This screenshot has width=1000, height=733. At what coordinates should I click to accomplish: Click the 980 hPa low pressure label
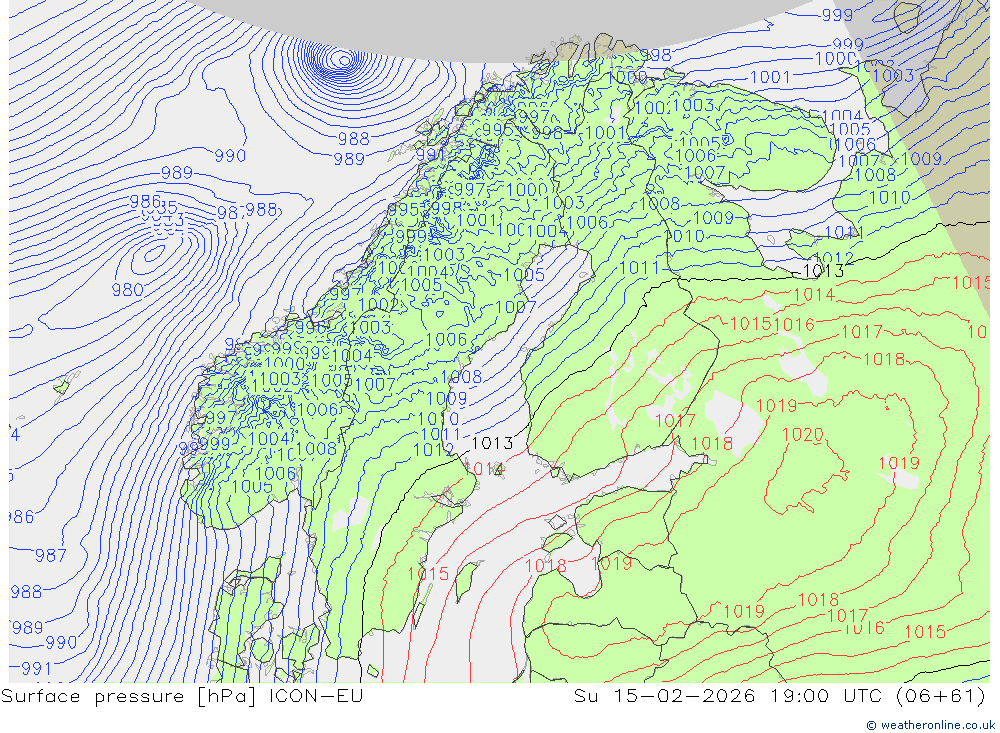(x=128, y=290)
